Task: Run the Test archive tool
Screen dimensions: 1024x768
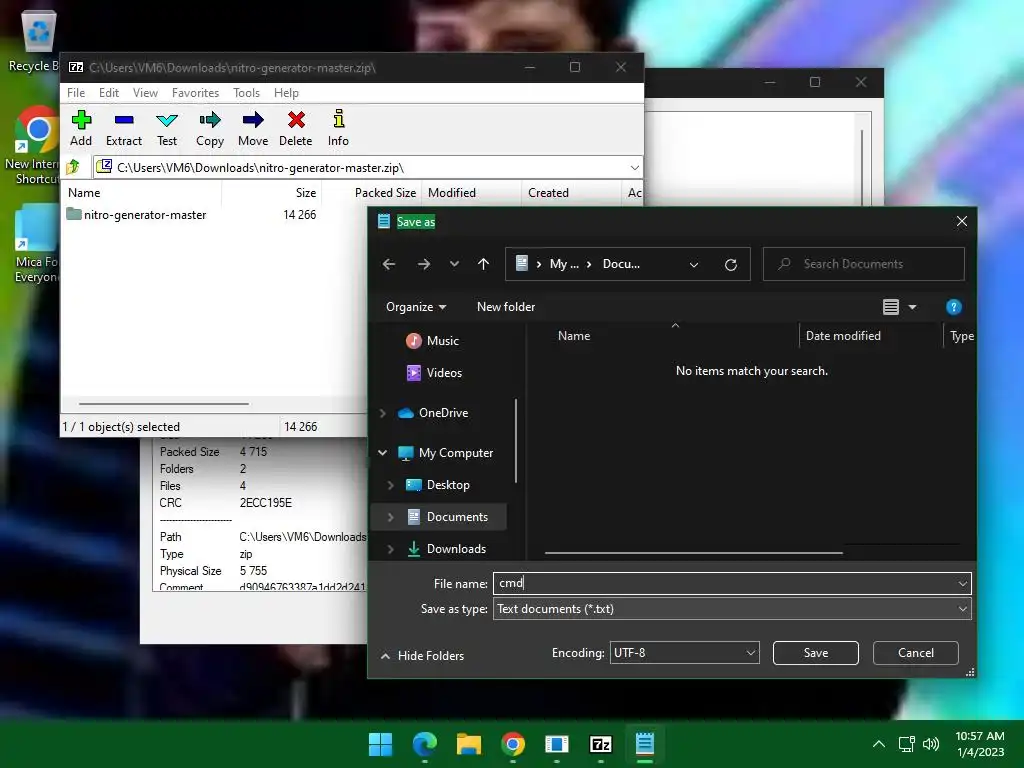Action: (167, 120)
